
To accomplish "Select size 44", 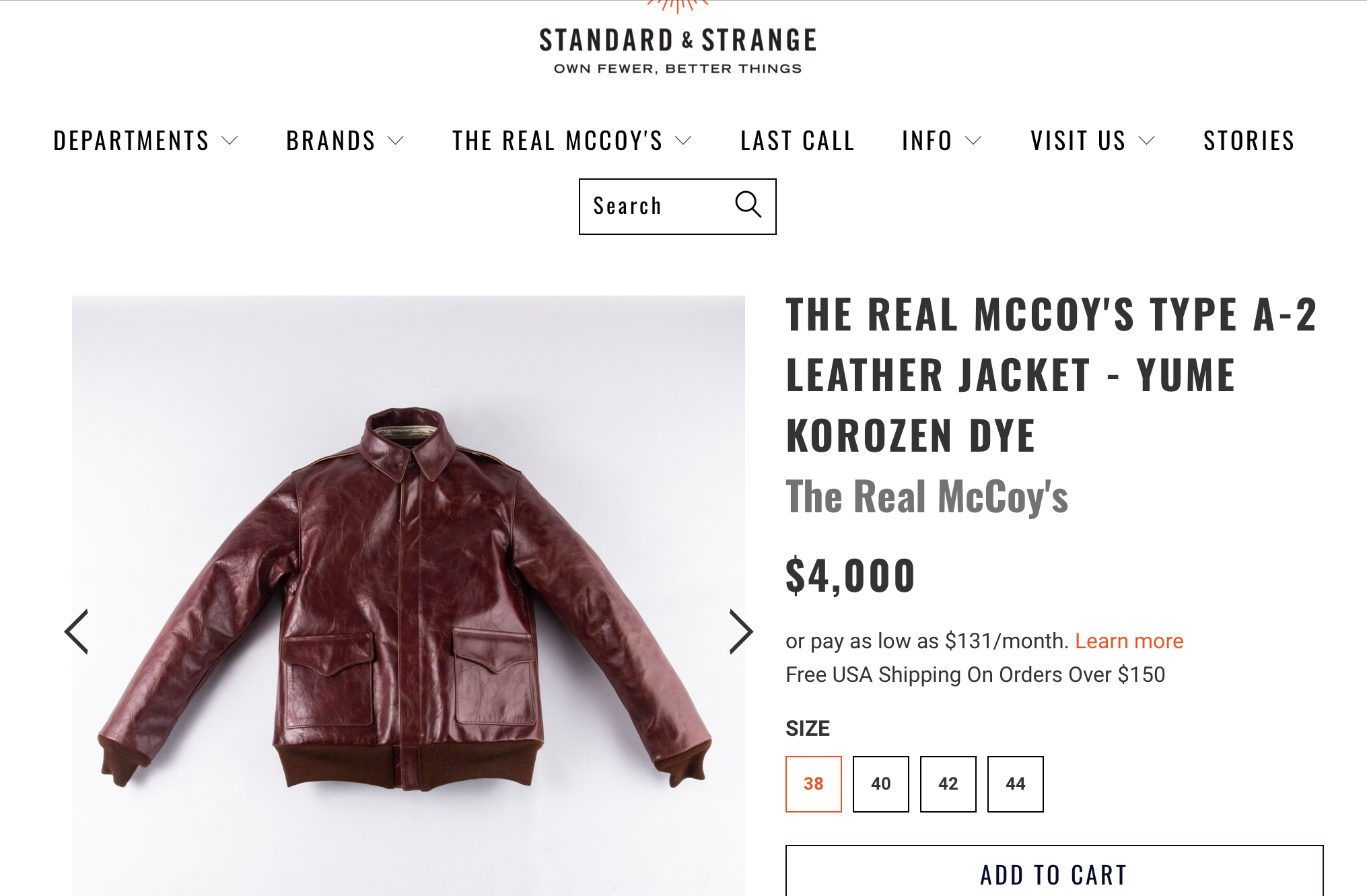I will pos(1015,784).
